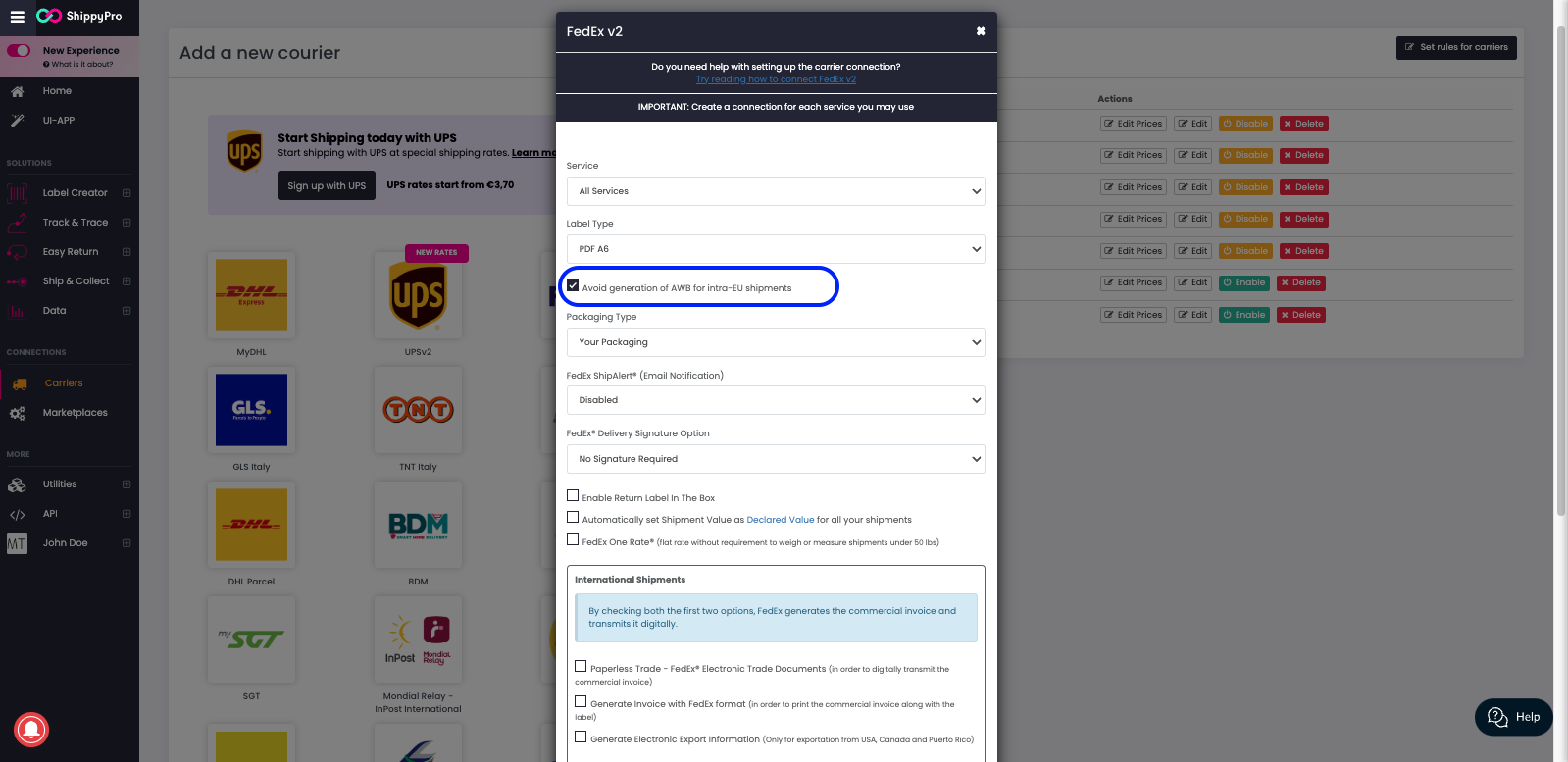Click Sign up with UPS button

click(x=327, y=185)
